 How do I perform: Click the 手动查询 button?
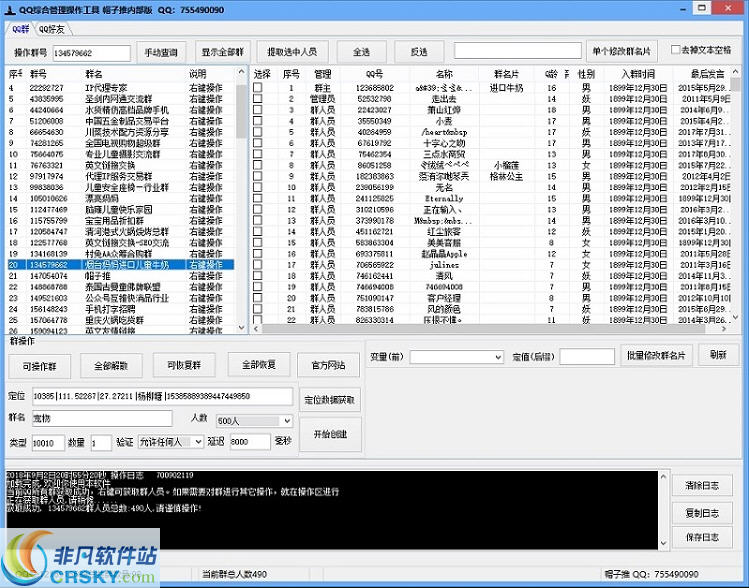[161, 52]
